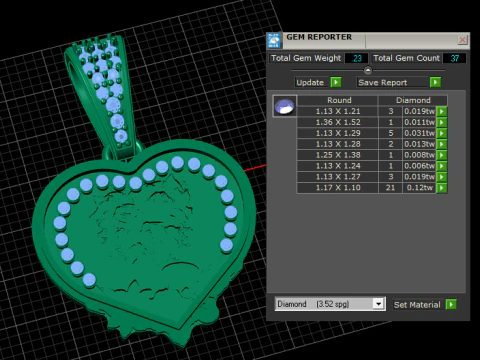Click green arrow for 1.13 X 1.21 row

pos(442,111)
